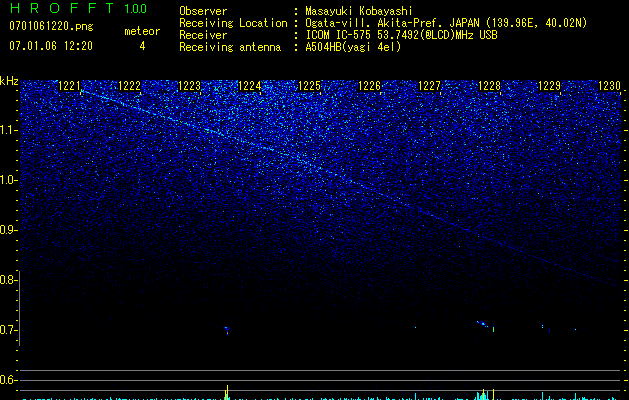
Task: Click the Receiving Location field label
Action: click(x=233, y=23)
